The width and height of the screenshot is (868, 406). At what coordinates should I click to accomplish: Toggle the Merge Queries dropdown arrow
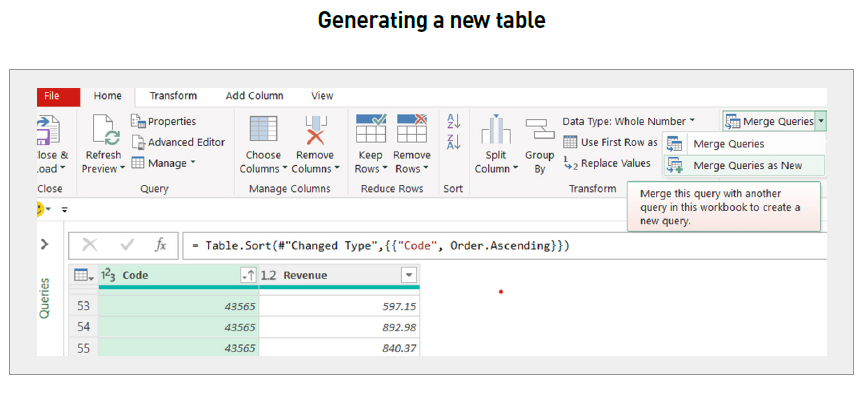tap(821, 121)
